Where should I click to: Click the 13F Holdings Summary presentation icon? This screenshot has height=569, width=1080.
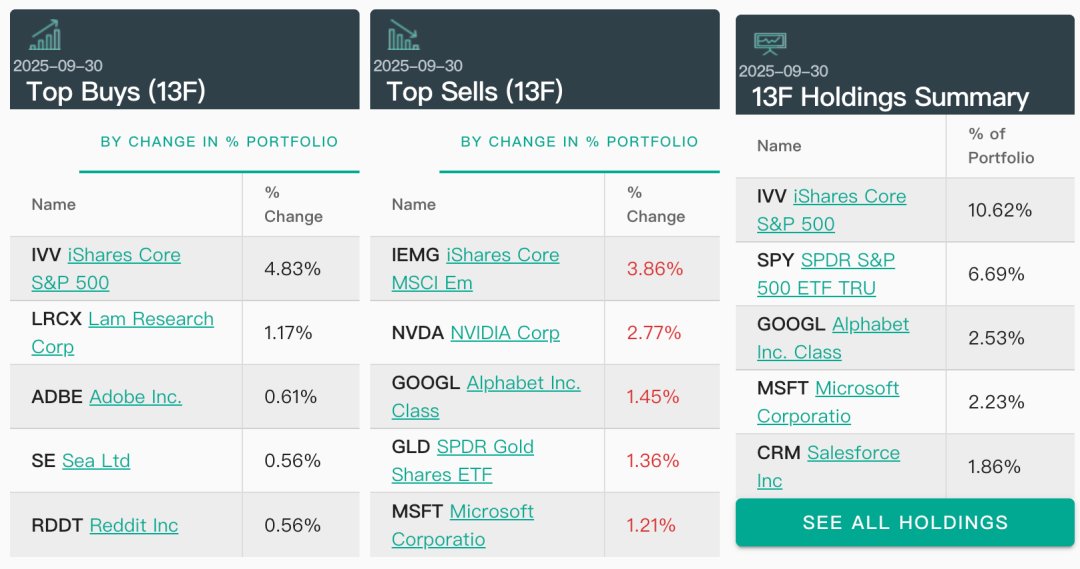pos(770,42)
